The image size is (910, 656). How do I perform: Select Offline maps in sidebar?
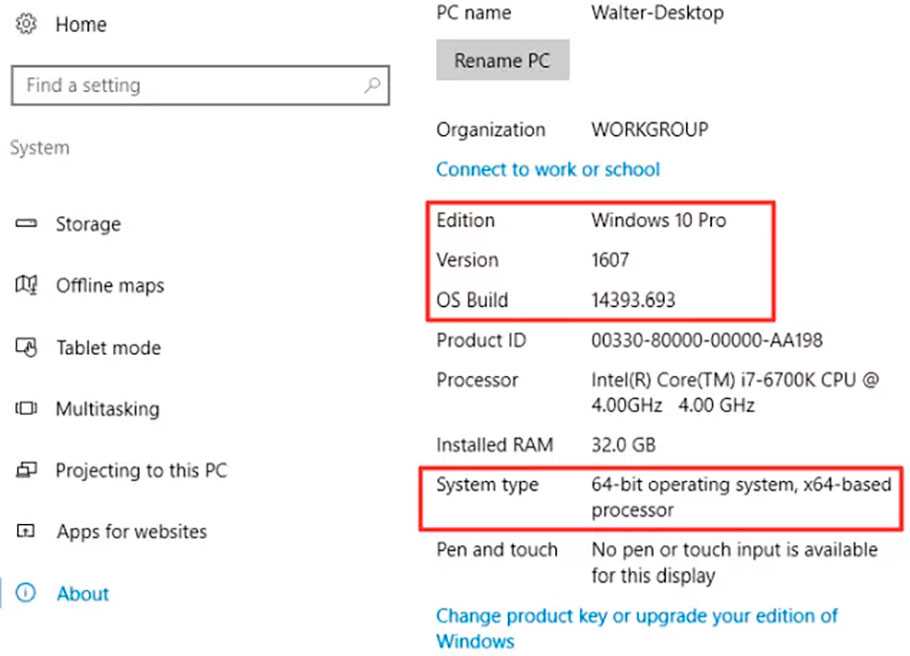110,286
